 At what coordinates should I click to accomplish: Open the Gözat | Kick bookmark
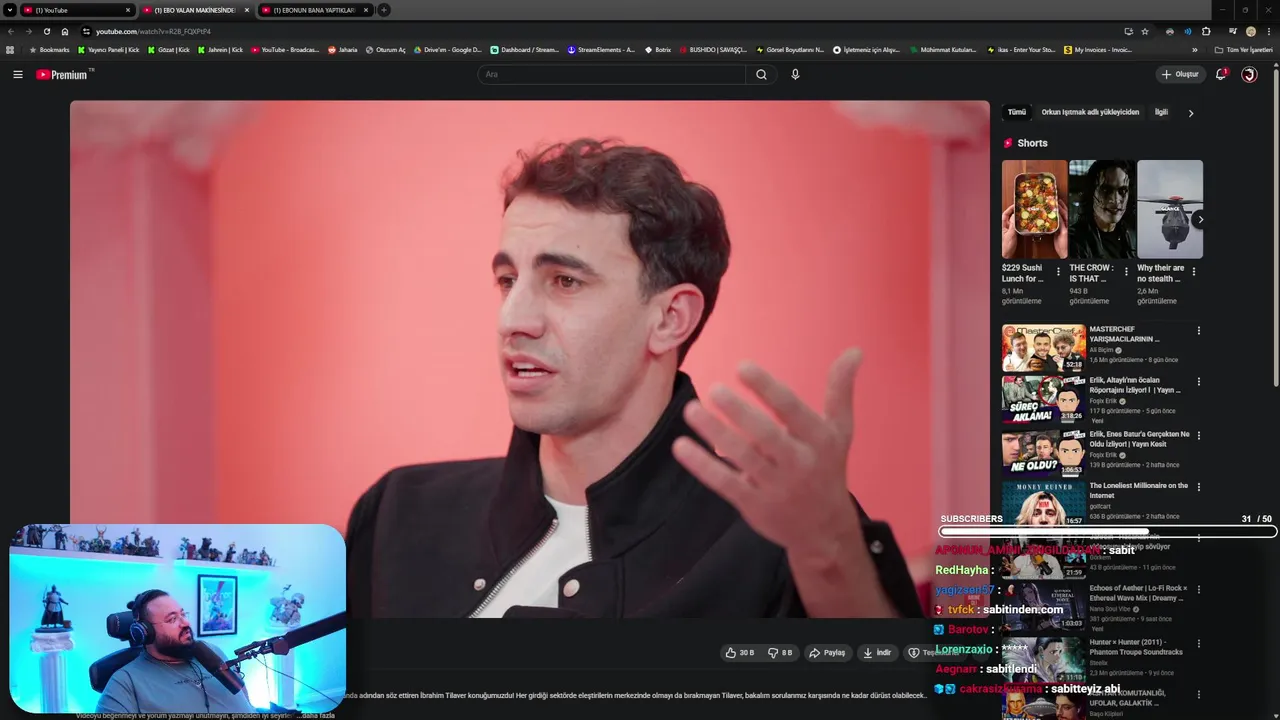point(168,49)
